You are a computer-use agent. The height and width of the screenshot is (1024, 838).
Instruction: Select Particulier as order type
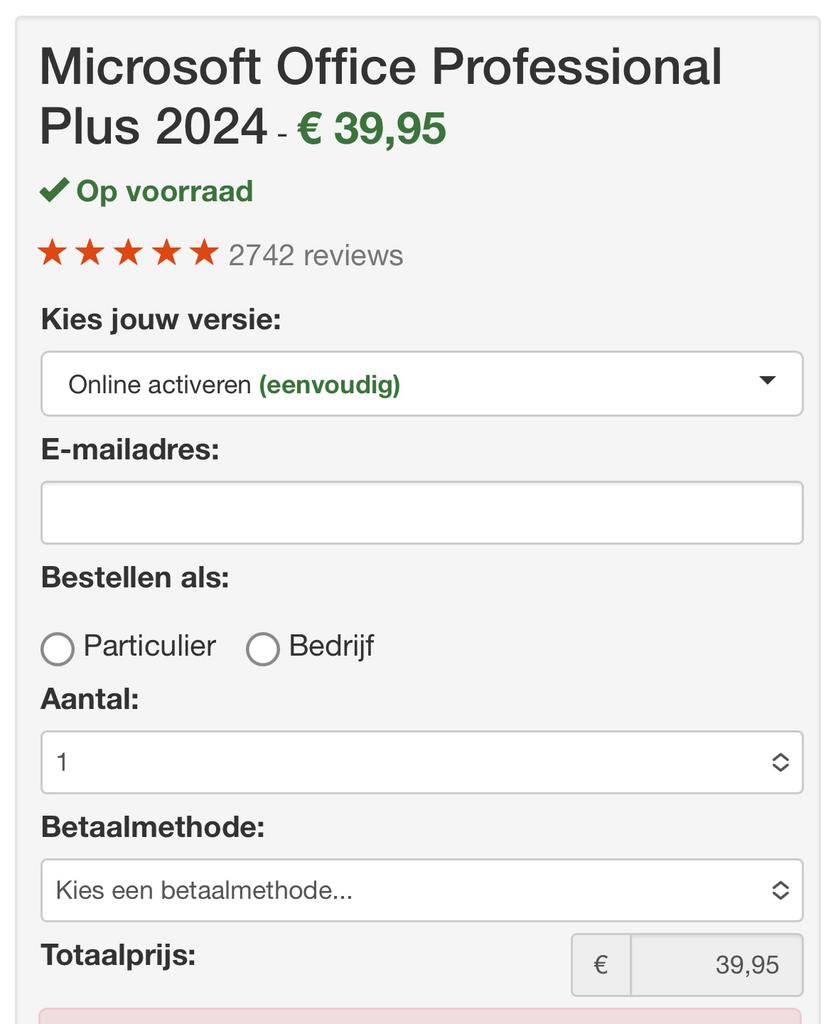pyautogui.click(x=57, y=649)
